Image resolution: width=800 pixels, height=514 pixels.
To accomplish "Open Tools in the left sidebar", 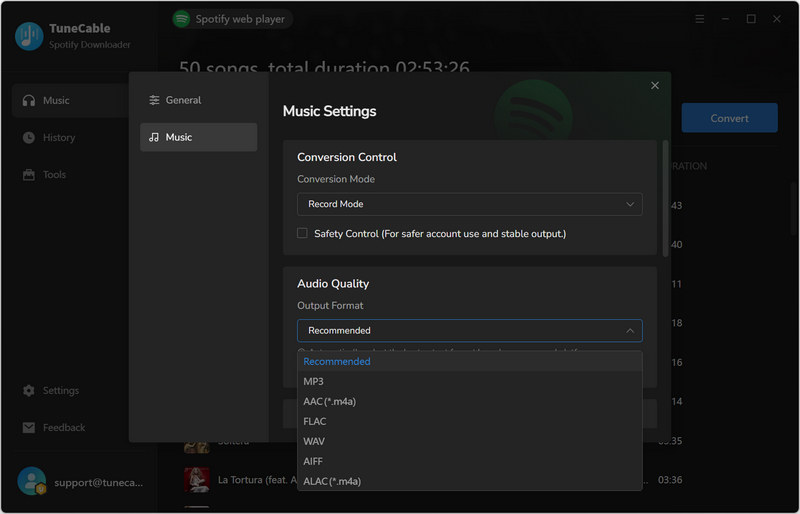I will click(x=54, y=175).
